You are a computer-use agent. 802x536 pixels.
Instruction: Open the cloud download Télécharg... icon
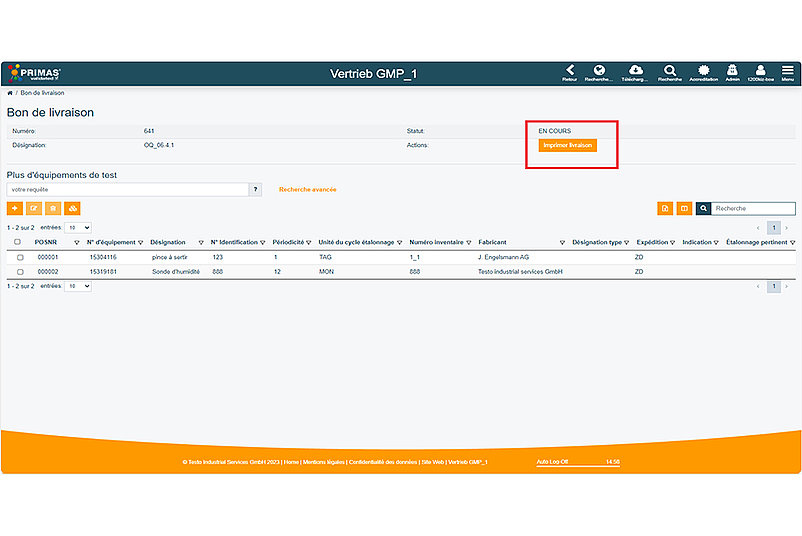coord(635,73)
